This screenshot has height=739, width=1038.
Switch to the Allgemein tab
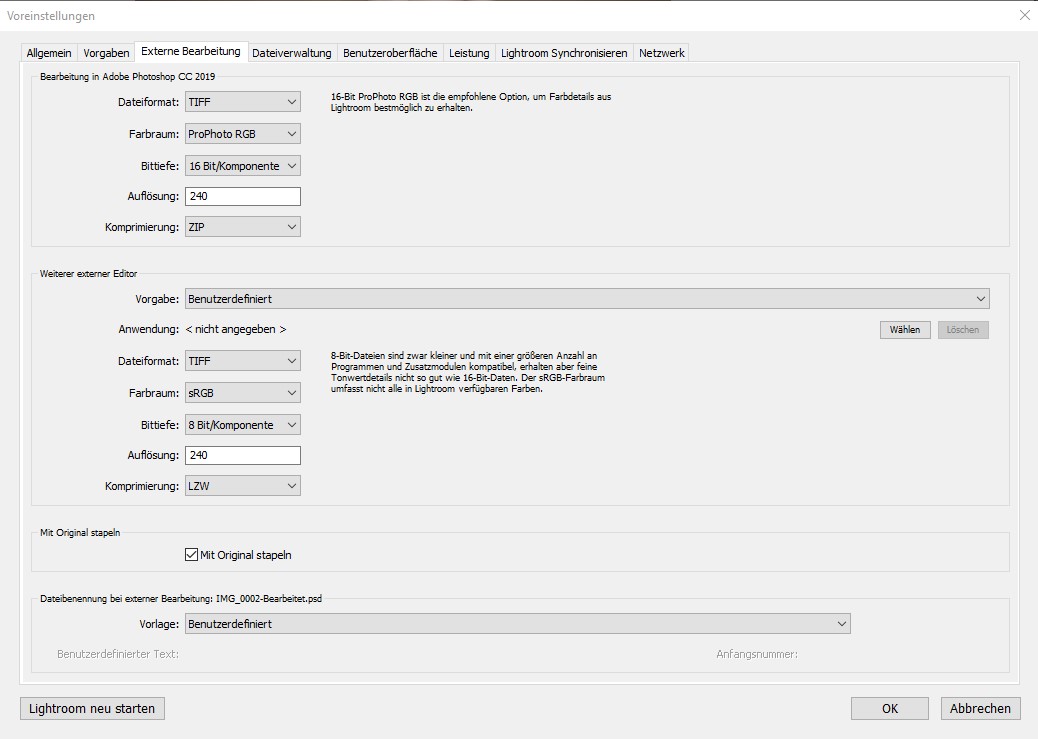(x=49, y=53)
